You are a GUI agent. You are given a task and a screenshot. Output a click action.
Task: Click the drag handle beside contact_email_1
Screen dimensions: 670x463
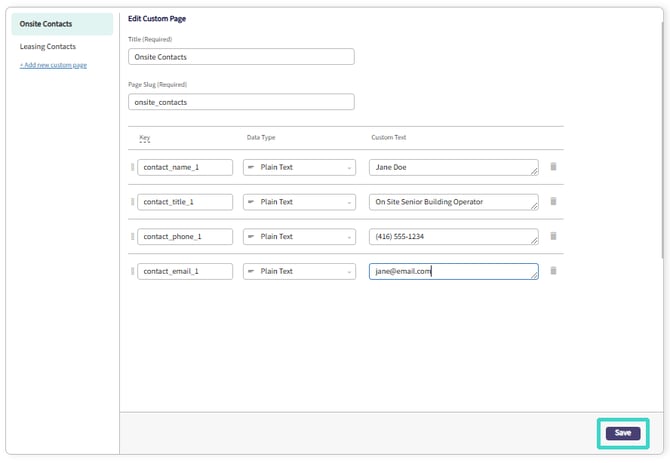click(132, 271)
